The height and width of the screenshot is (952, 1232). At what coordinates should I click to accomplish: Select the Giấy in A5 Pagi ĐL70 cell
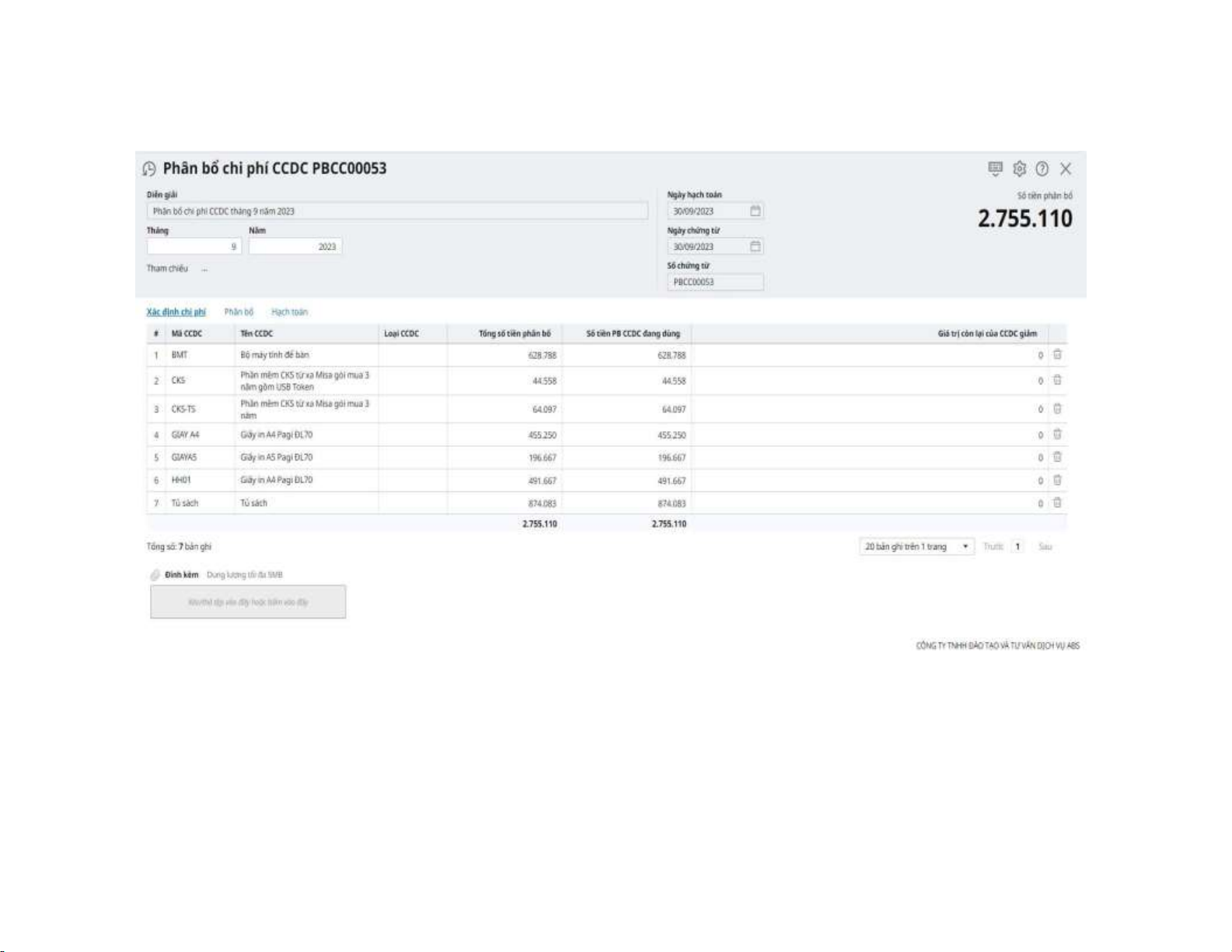(306, 458)
